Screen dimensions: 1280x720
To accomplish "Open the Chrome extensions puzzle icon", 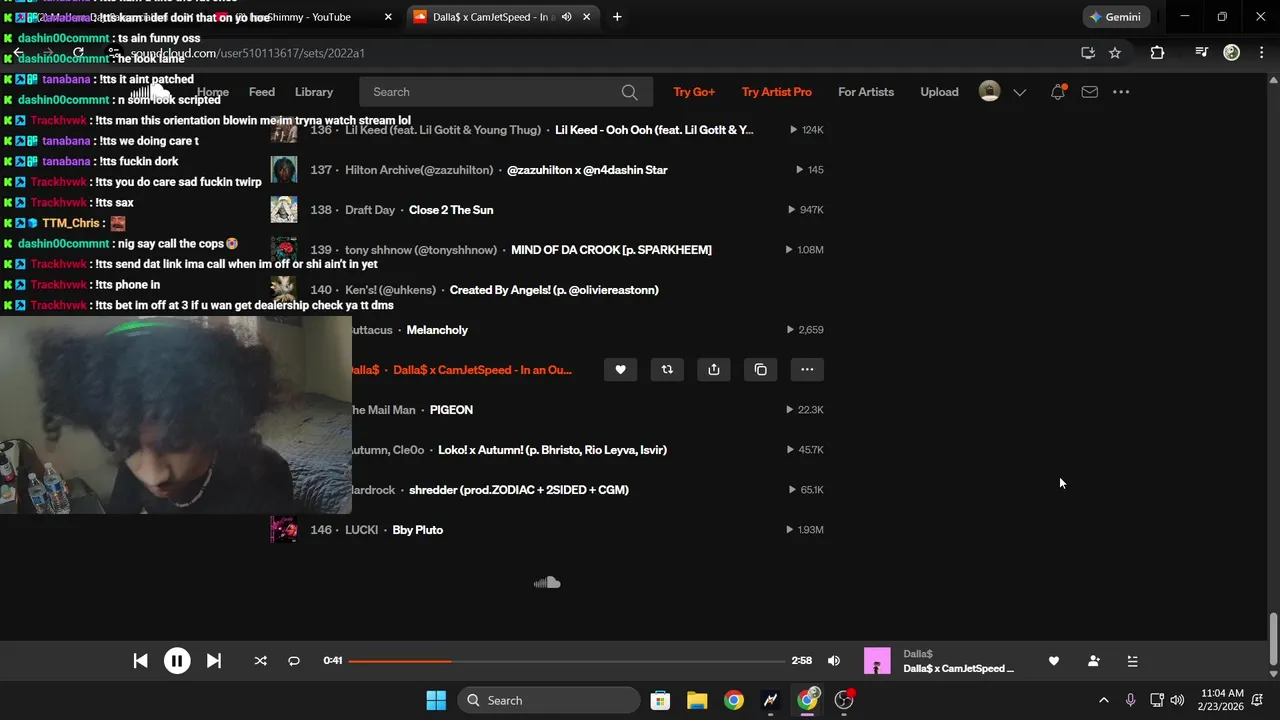I will [x=1157, y=53].
